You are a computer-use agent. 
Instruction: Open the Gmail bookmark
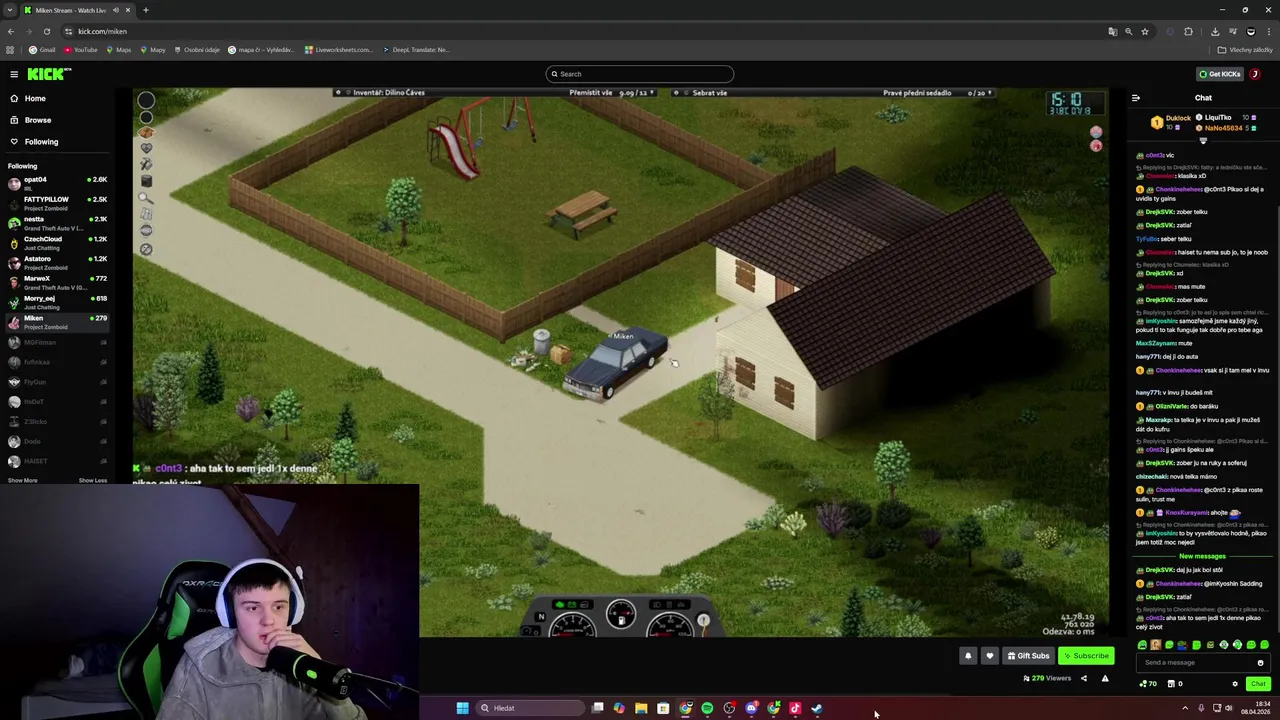[x=42, y=50]
